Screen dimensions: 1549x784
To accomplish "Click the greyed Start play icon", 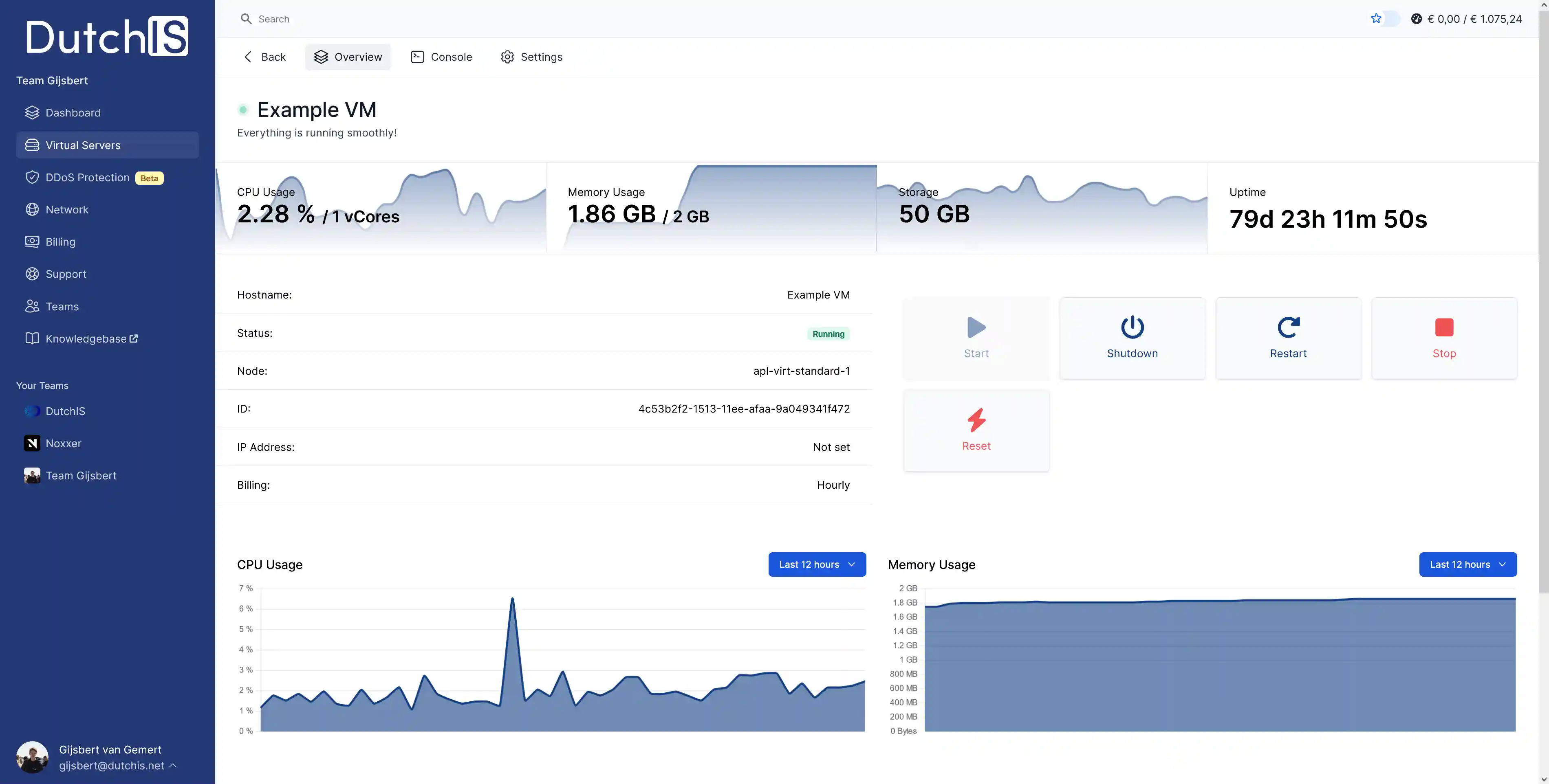I will (x=976, y=327).
